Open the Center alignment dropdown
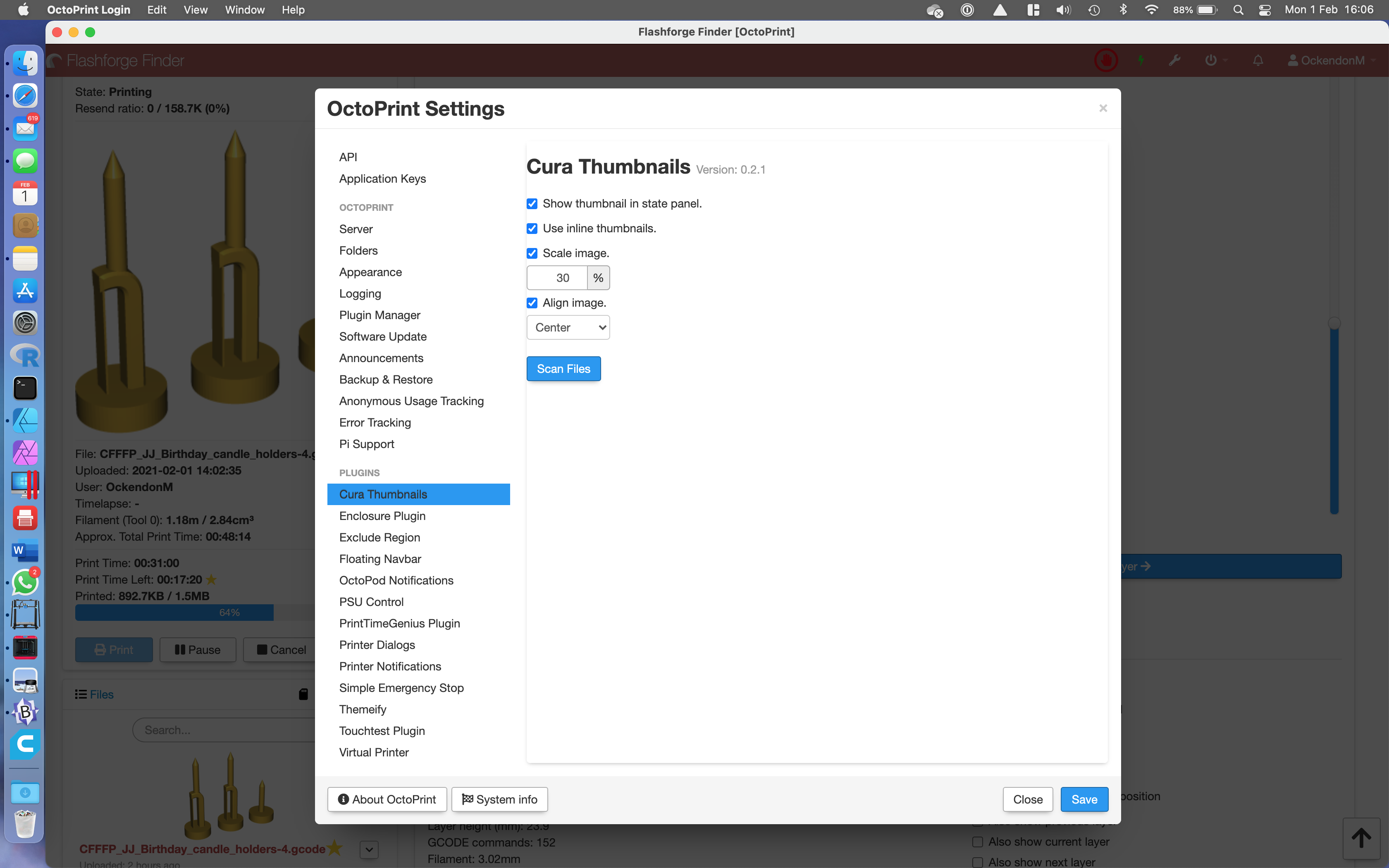 568,327
